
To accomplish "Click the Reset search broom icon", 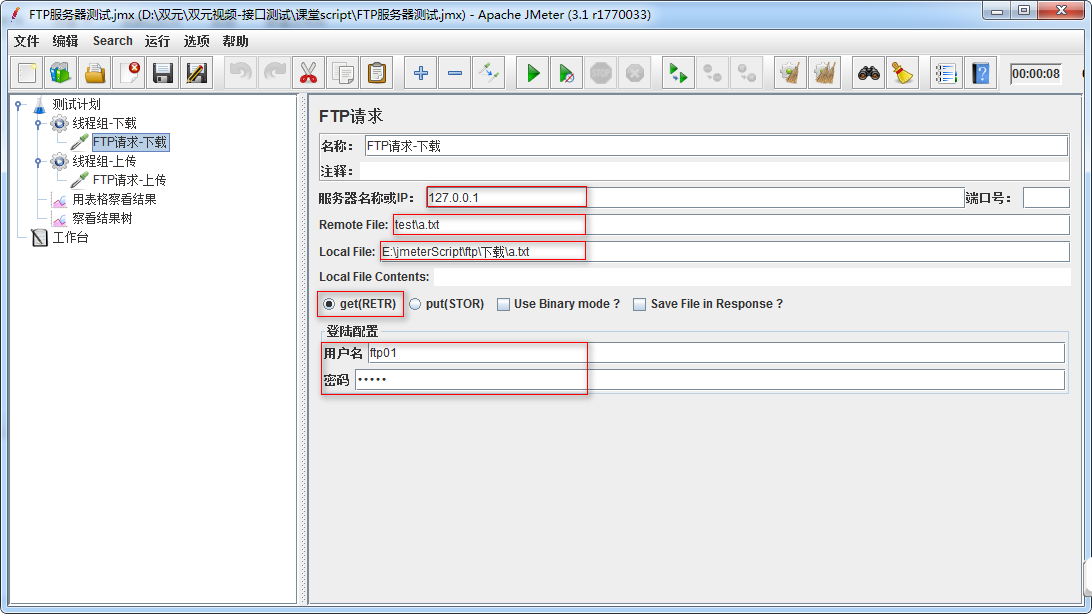I will [903, 73].
